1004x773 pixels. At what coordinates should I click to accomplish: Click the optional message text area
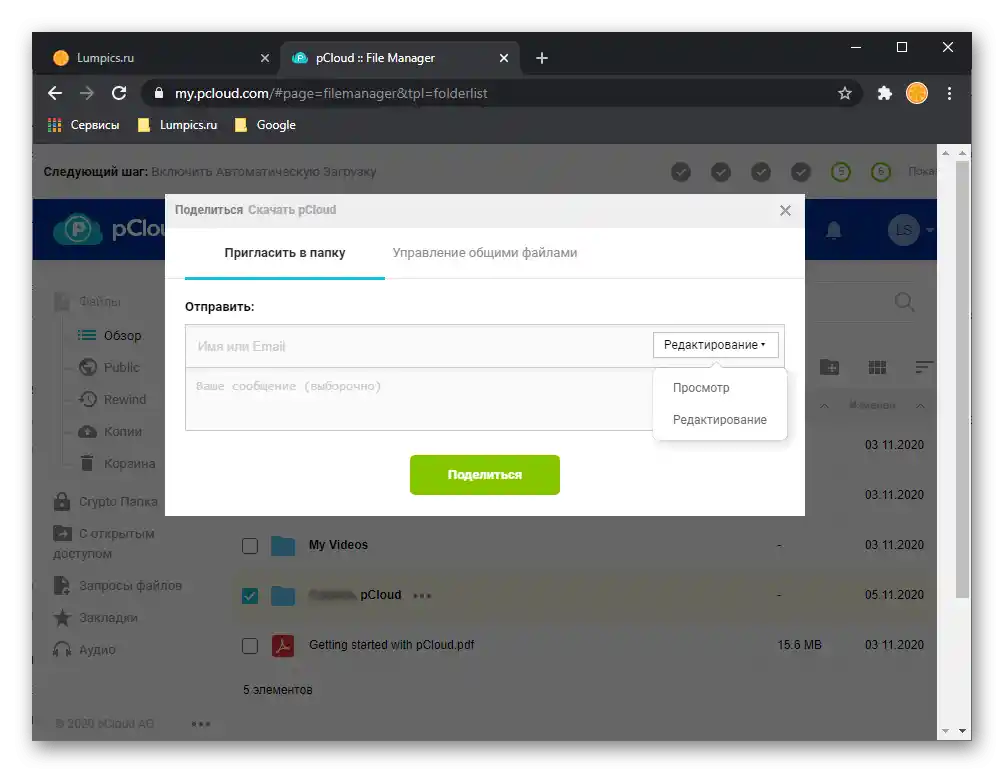tap(419, 399)
